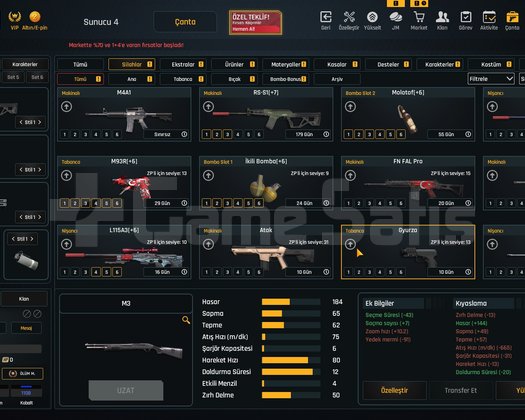Open the Klan icon in top bar
This screenshot has width=525, height=420.
click(442, 17)
